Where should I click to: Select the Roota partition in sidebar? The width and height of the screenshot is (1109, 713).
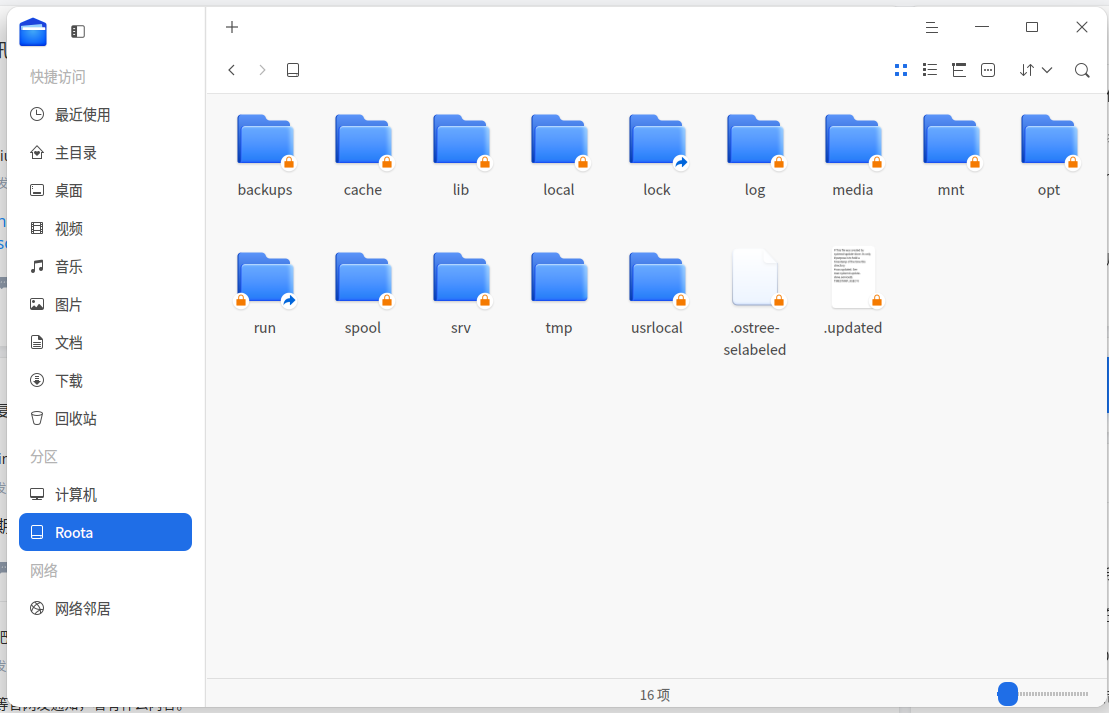coord(105,533)
